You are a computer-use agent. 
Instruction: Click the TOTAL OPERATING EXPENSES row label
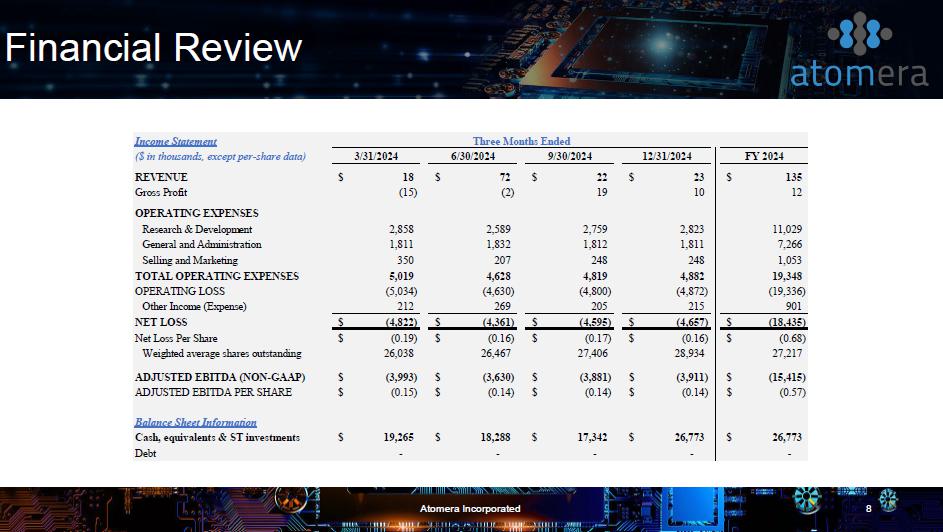[217, 276]
